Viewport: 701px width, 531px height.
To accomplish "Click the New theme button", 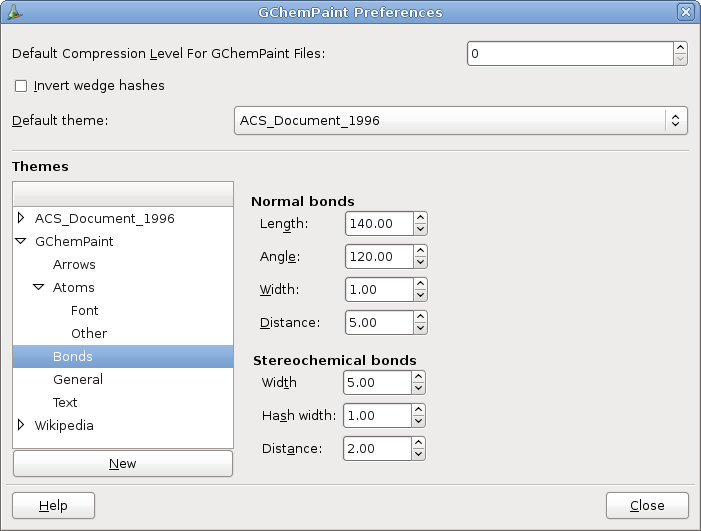I will (122, 464).
